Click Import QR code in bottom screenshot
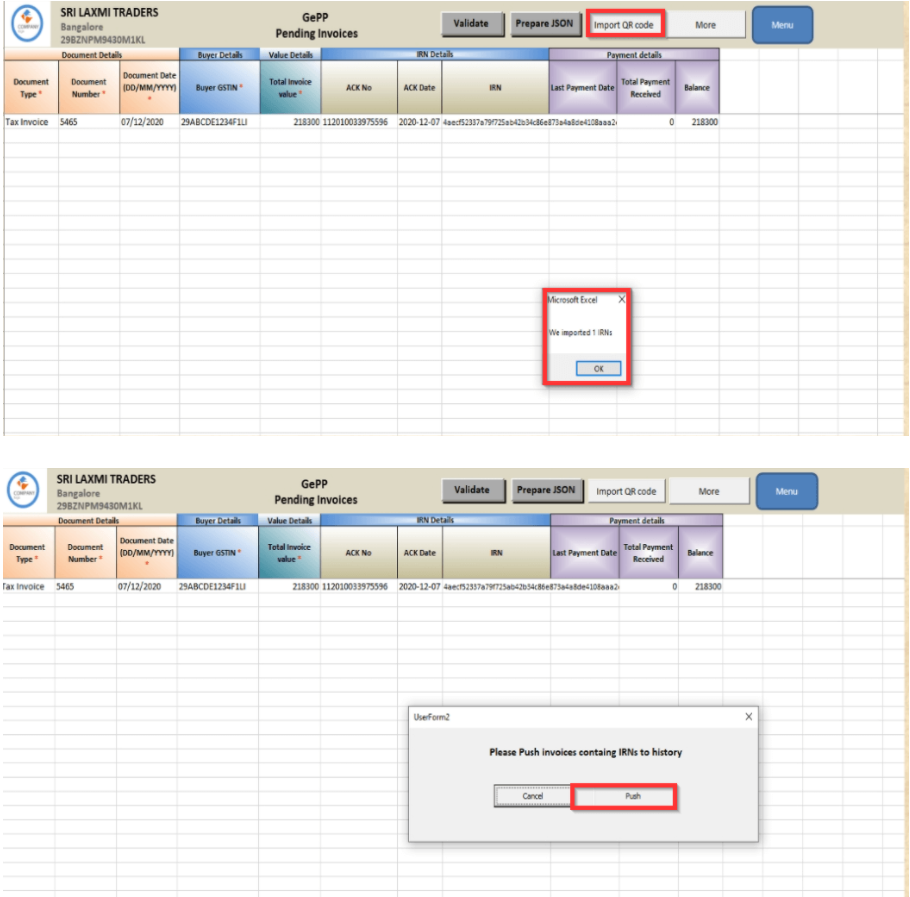 (627, 491)
